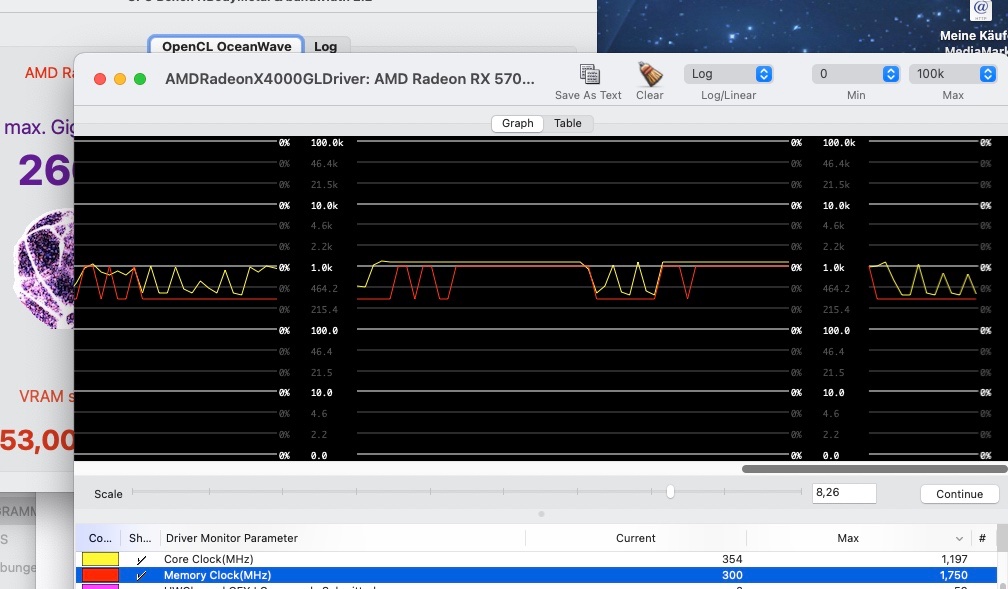Toggle Show checkmark for Memory Clock(MHz)
Image resolution: width=1008 pixels, height=589 pixels.
coord(141,576)
